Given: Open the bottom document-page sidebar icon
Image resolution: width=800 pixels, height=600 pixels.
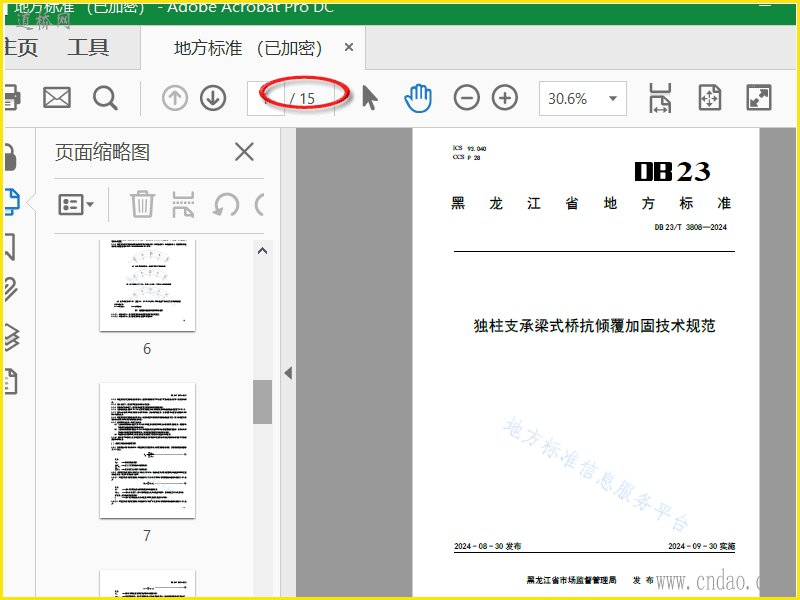Looking at the screenshot, I should 11,381.
